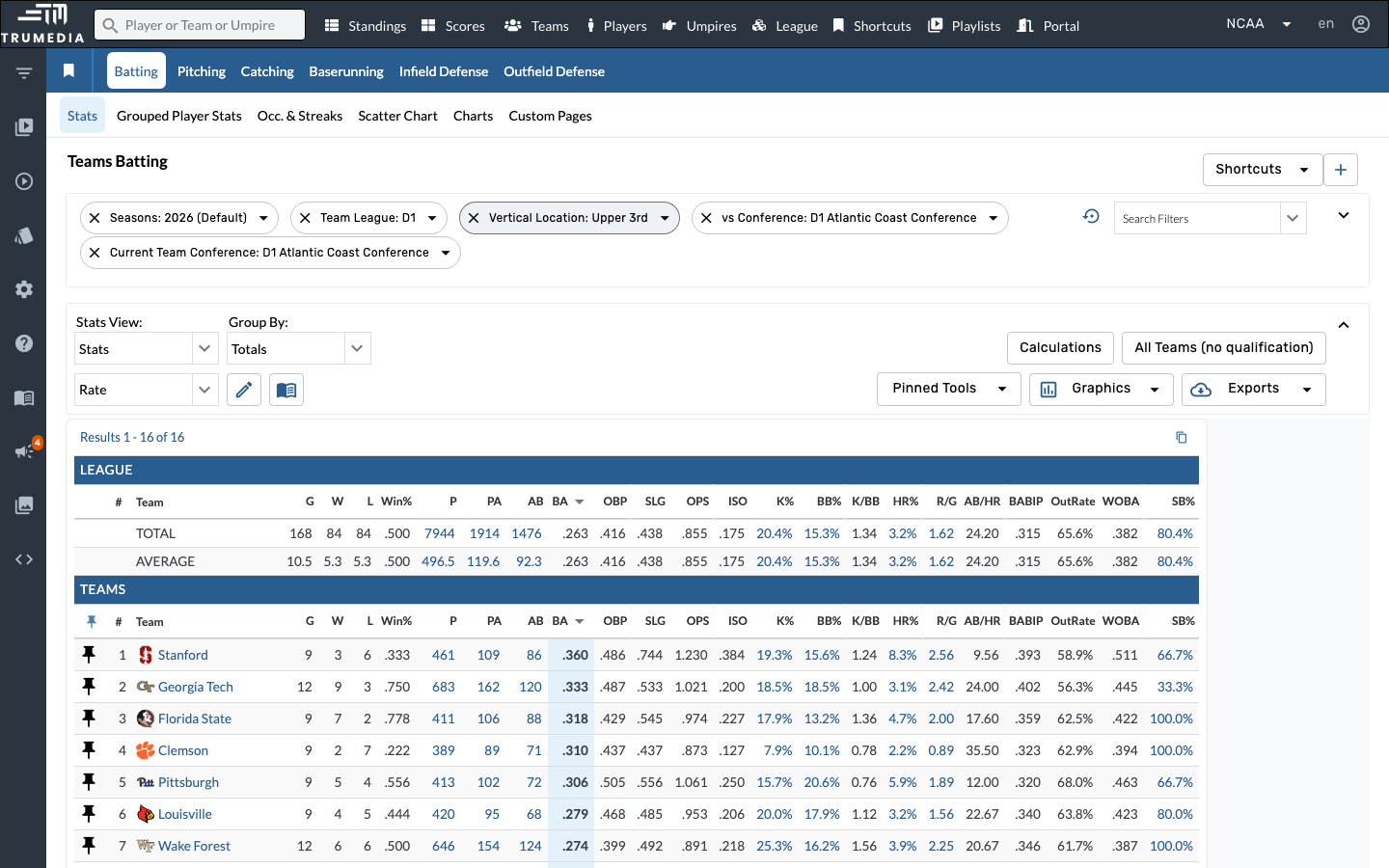
Task: Open the Wake Forest team link
Action: (x=194, y=846)
